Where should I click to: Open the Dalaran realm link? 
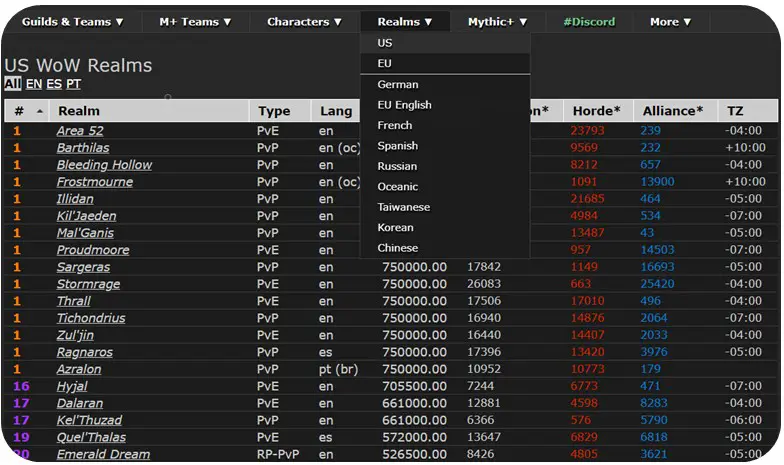80,403
